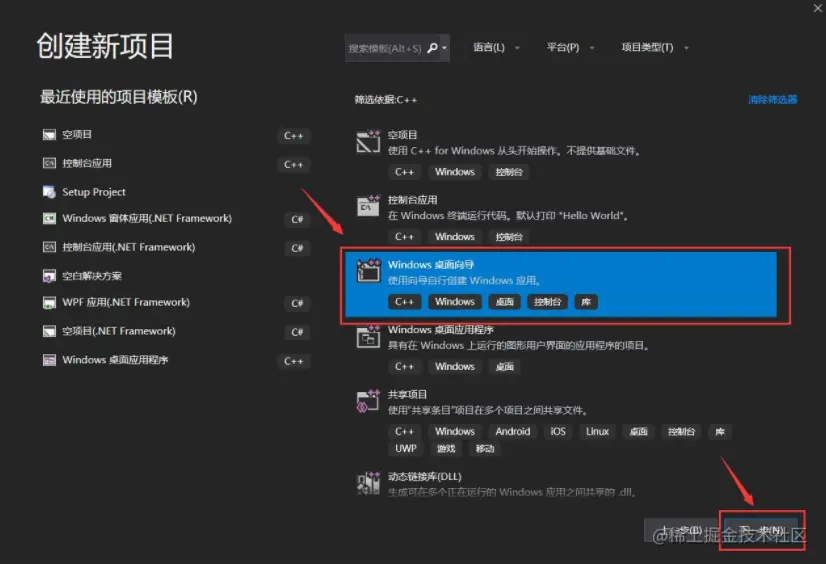Click the Linux tag under 共享项目
The width and height of the screenshot is (826, 564).
(597, 431)
